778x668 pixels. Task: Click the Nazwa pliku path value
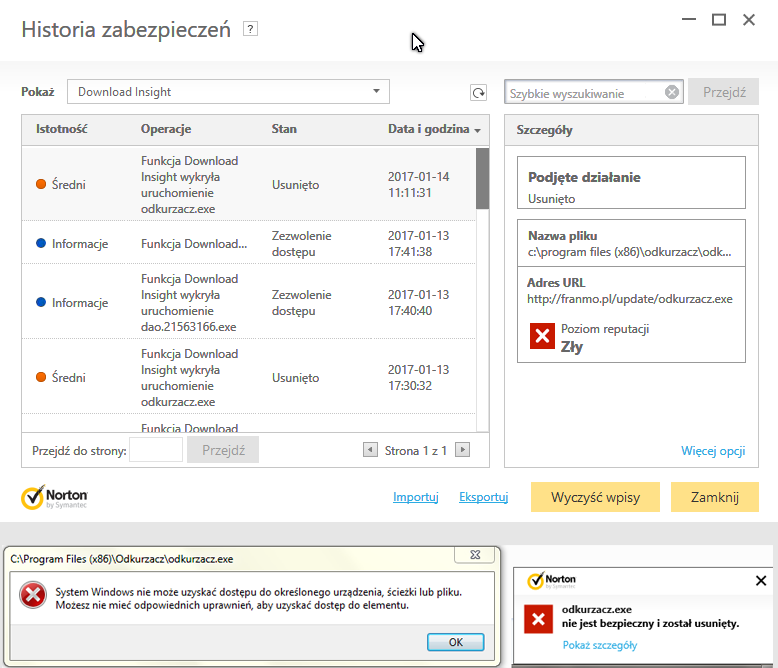tap(629, 252)
